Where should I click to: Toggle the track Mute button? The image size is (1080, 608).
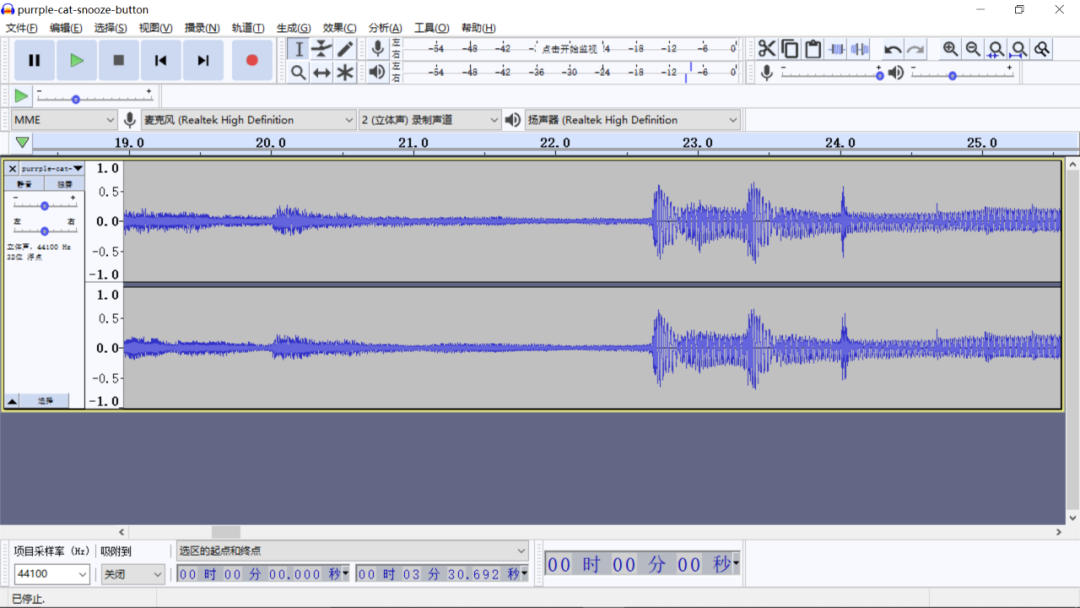click(25, 184)
